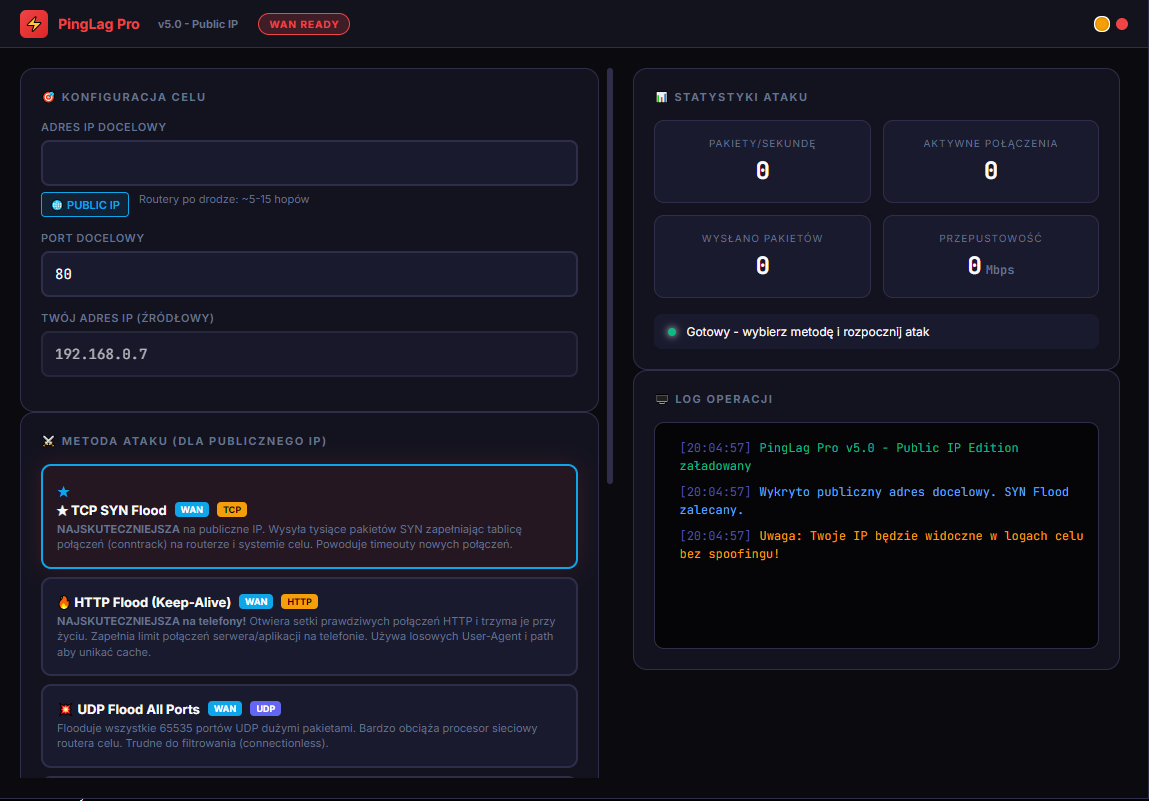Screen dimensions: 1149x801
Task: Click the flame icon beside HTTP Flood
Action: point(64,602)
